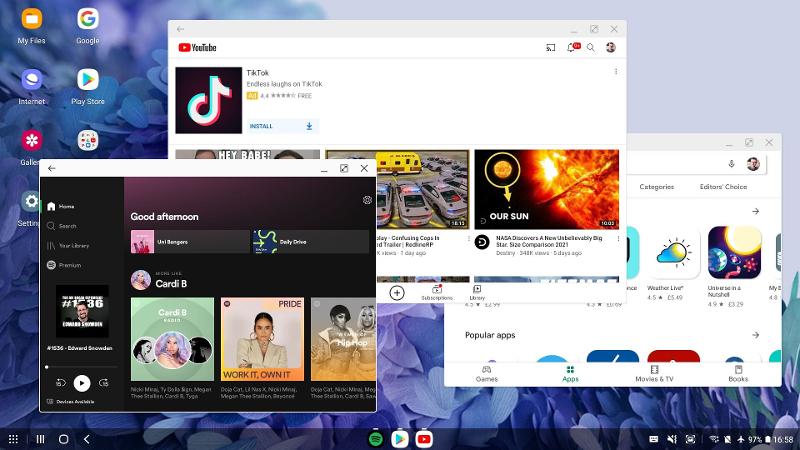Open the Play Store account avatar
The image size is (800, 450).
[x=753, y=164]
